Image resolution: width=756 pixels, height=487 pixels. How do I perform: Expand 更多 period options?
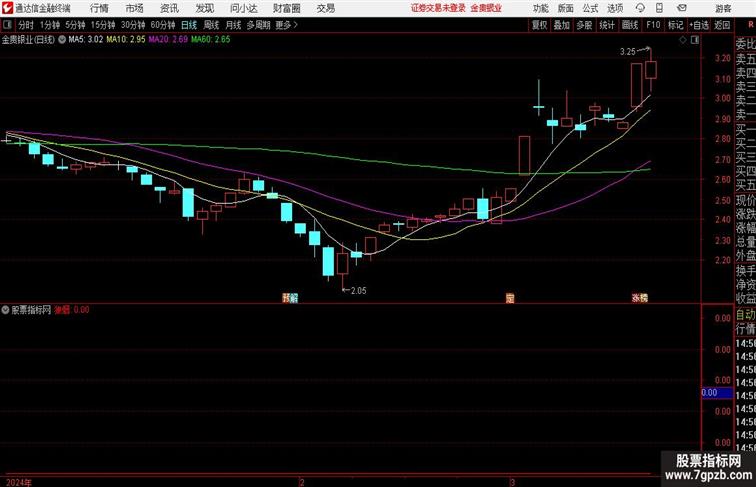coord(286,25)
